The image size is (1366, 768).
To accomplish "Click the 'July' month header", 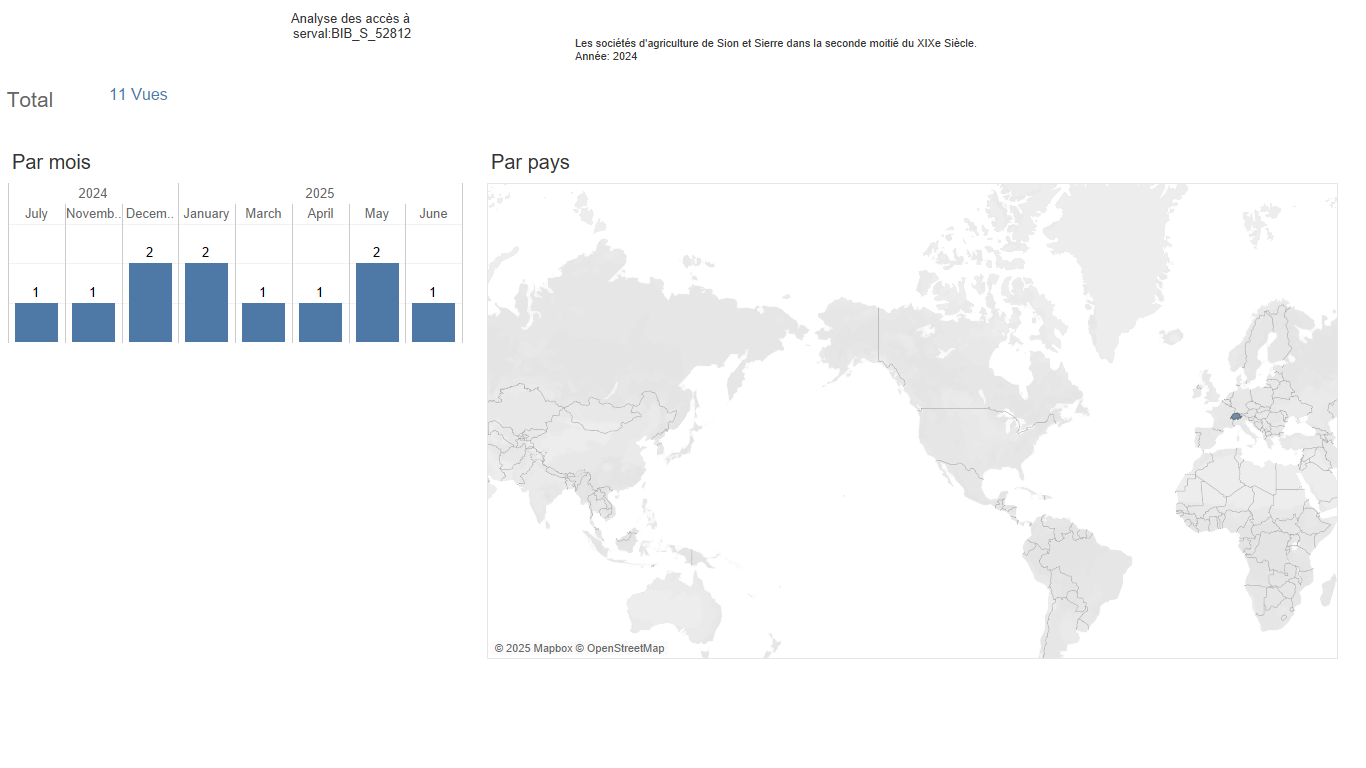I will [x=36, y=214].
